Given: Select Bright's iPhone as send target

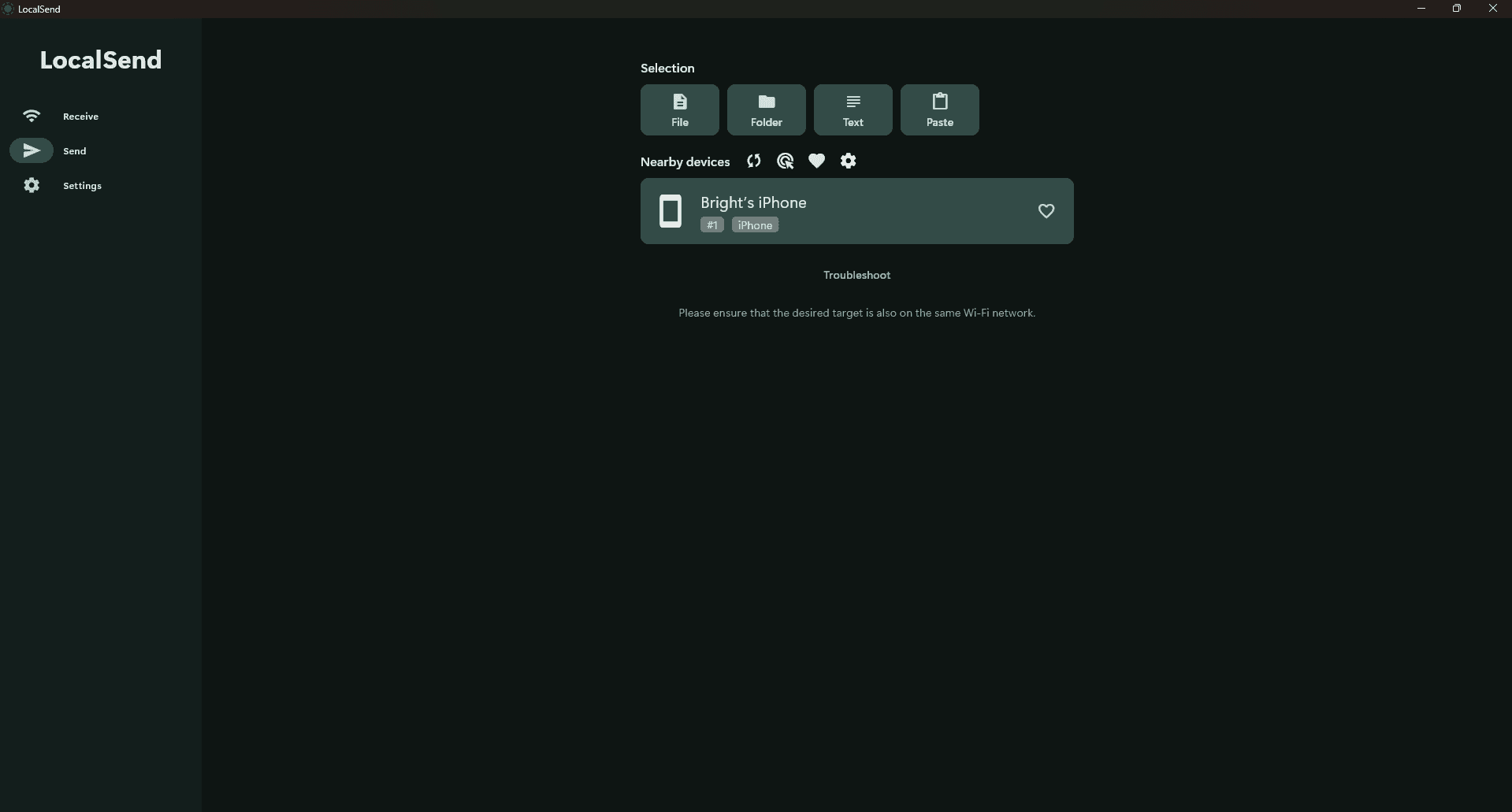Looking at the screenshot, I should (x=856, y=211).
